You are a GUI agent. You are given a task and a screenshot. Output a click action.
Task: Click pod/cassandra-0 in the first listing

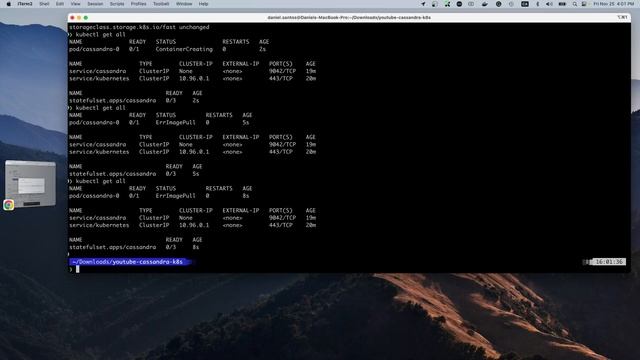point(94,49)
